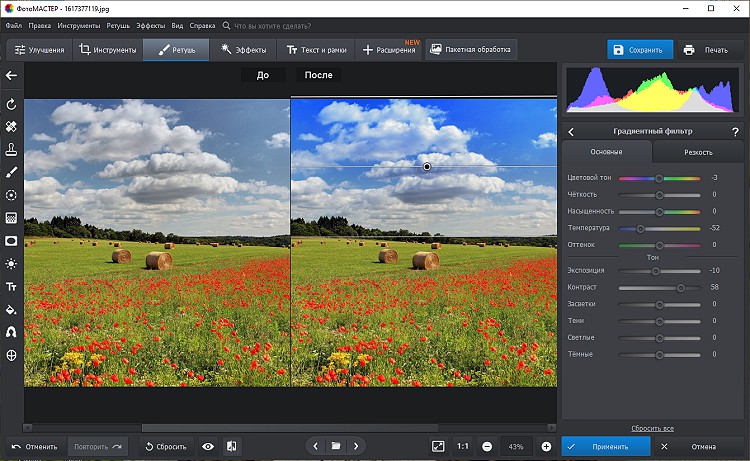Collapse Градиентный фильтр panel with left chevron
This screenshot has height=461, width=750.
[571, 132]
